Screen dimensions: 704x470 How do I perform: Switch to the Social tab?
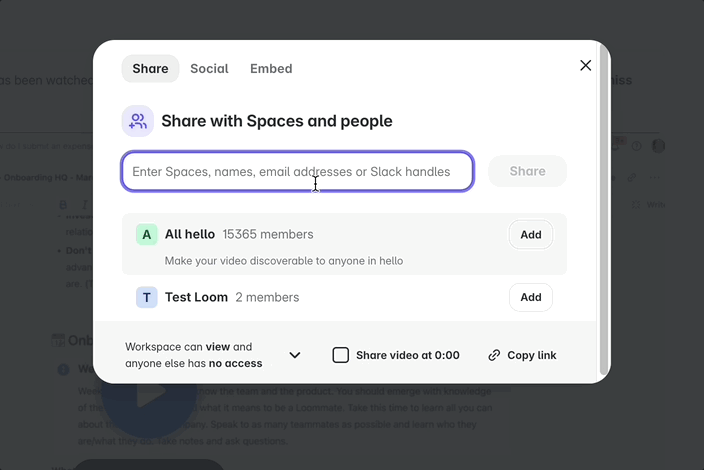[209, 69]
